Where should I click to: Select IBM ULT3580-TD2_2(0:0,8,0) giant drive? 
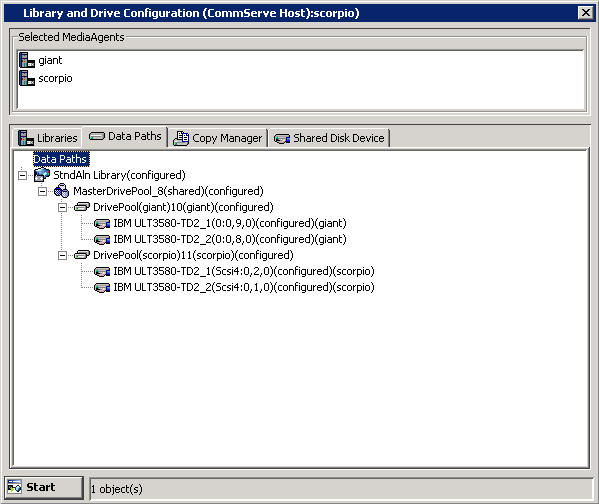point(230,239)
